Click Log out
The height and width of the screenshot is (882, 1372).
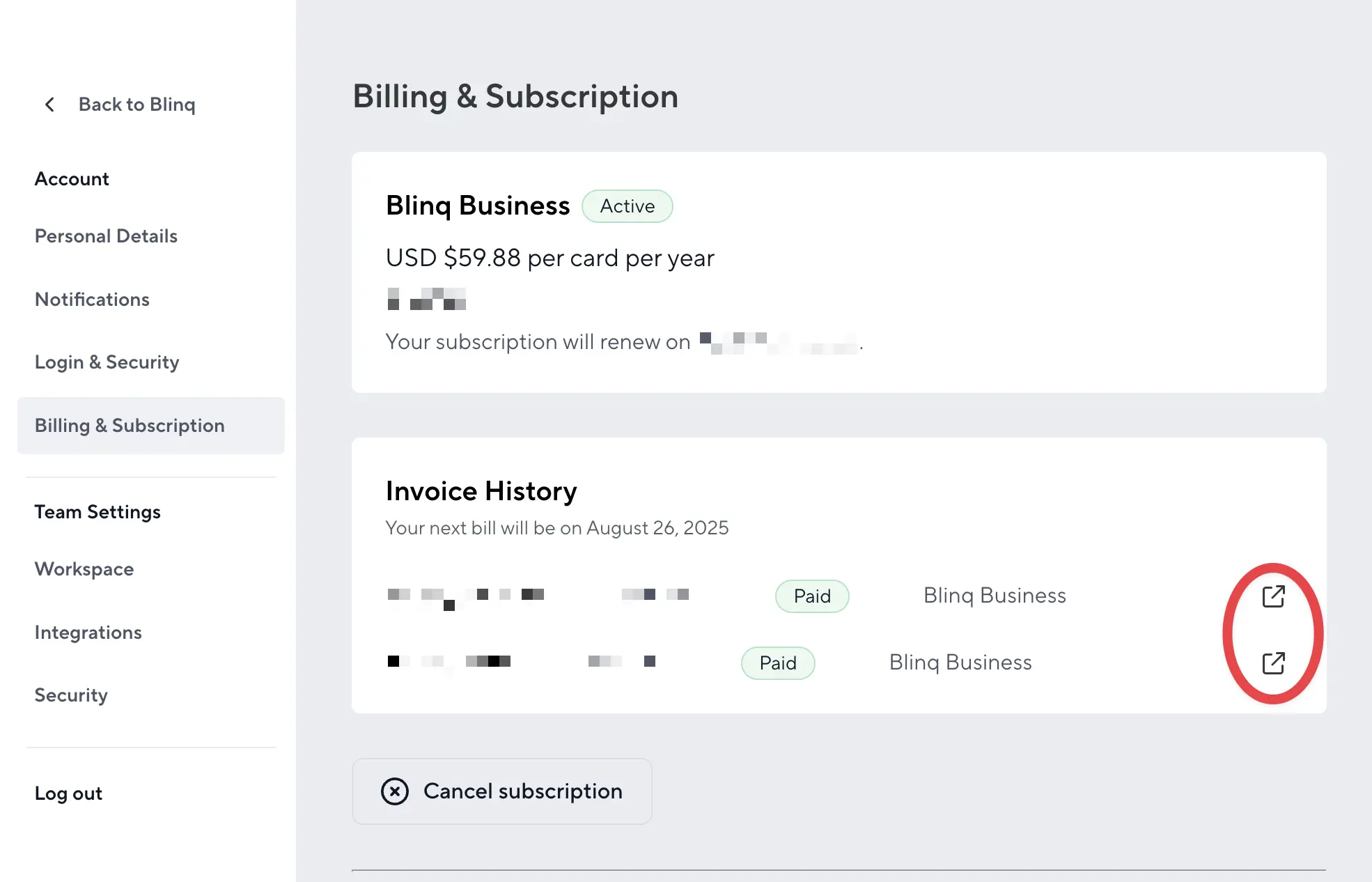click(68, 794)
